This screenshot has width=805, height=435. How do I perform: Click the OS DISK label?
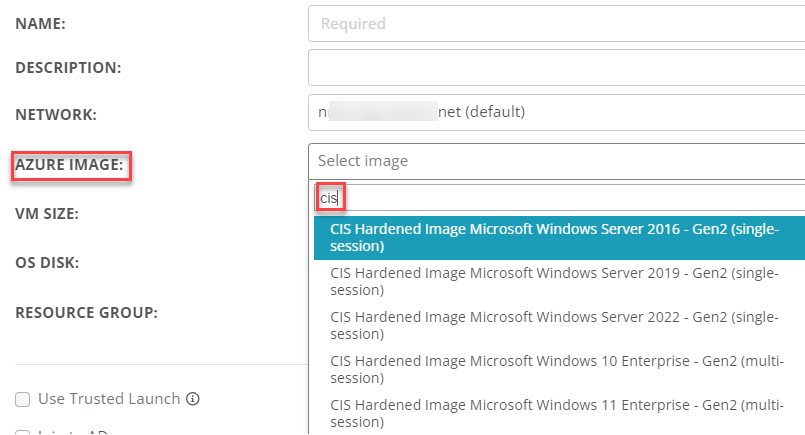(47, 263)
